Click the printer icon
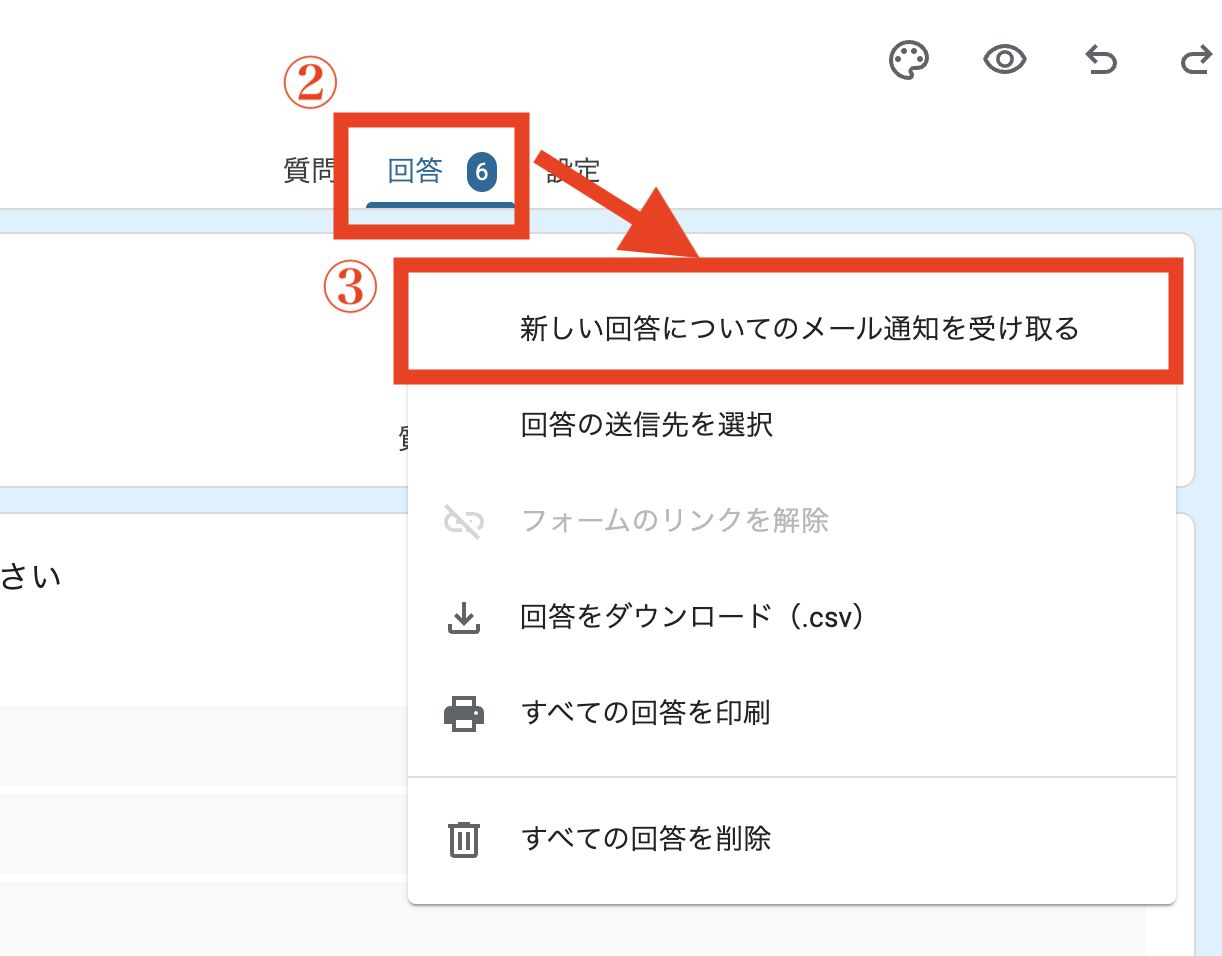 (x=464, y=714)
